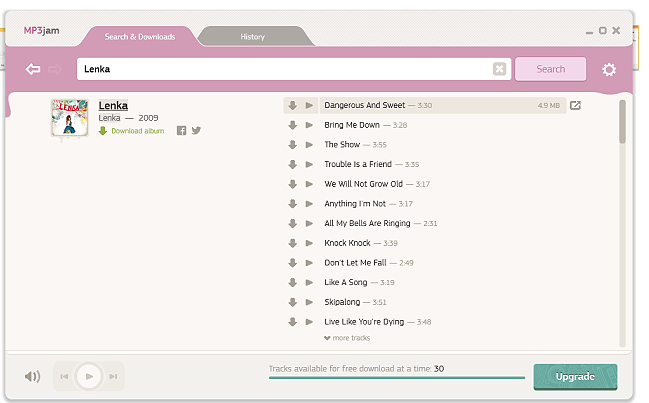
Task: Play the Skipalong track
Action: (x=309, y=302)
